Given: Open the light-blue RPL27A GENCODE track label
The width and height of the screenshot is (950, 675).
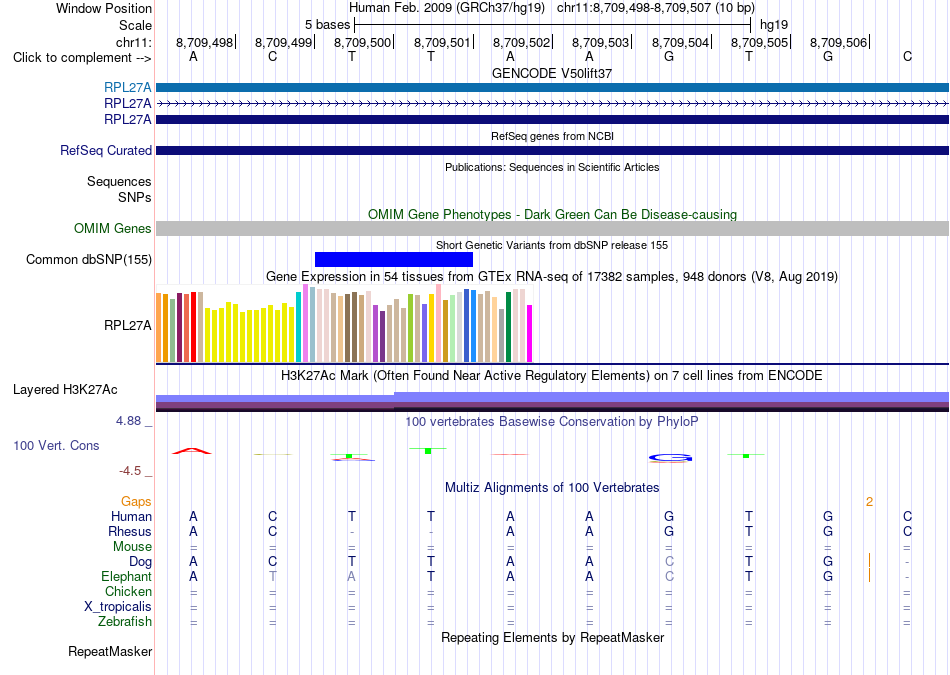Looking at the screenshot, I should click(128, 88).
